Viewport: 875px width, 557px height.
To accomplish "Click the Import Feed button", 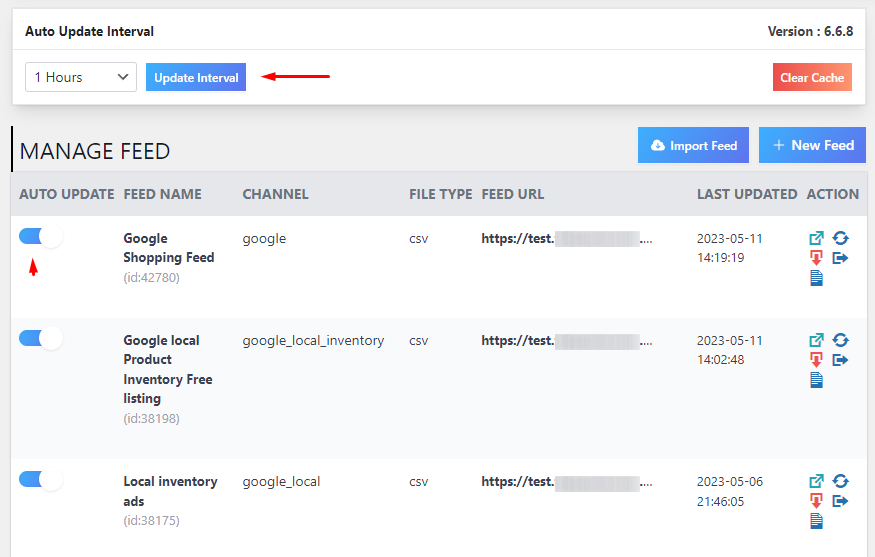I will [x=693, y=145].
